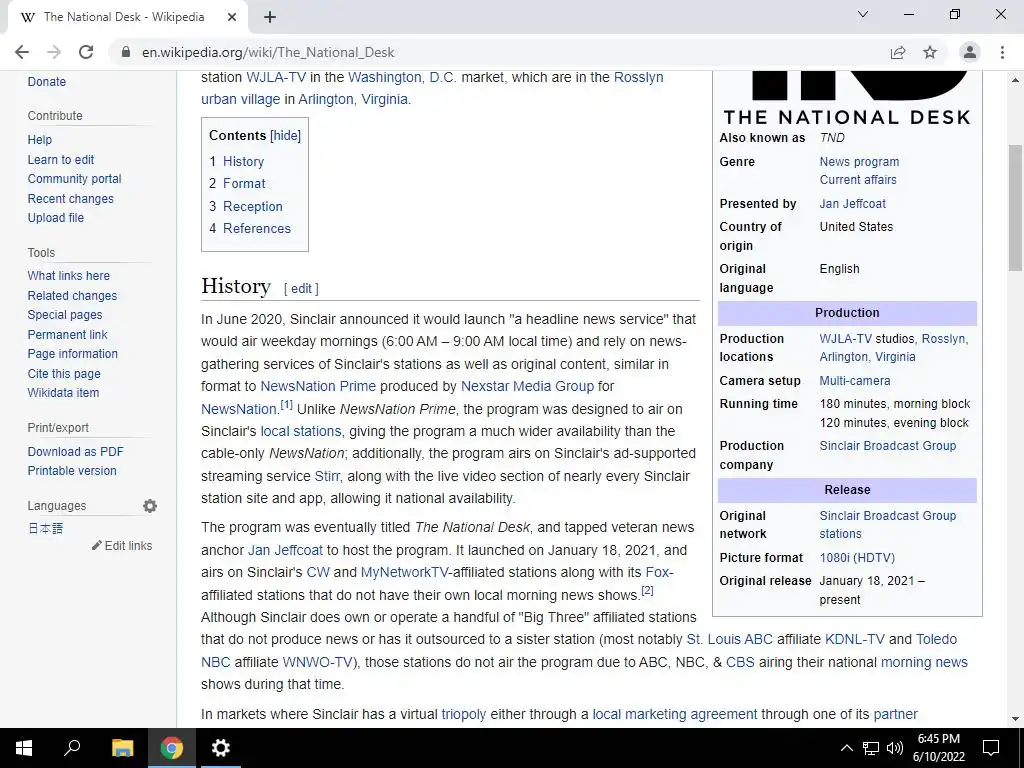Open the triopoly link
1024x768 pixels.
464,714
